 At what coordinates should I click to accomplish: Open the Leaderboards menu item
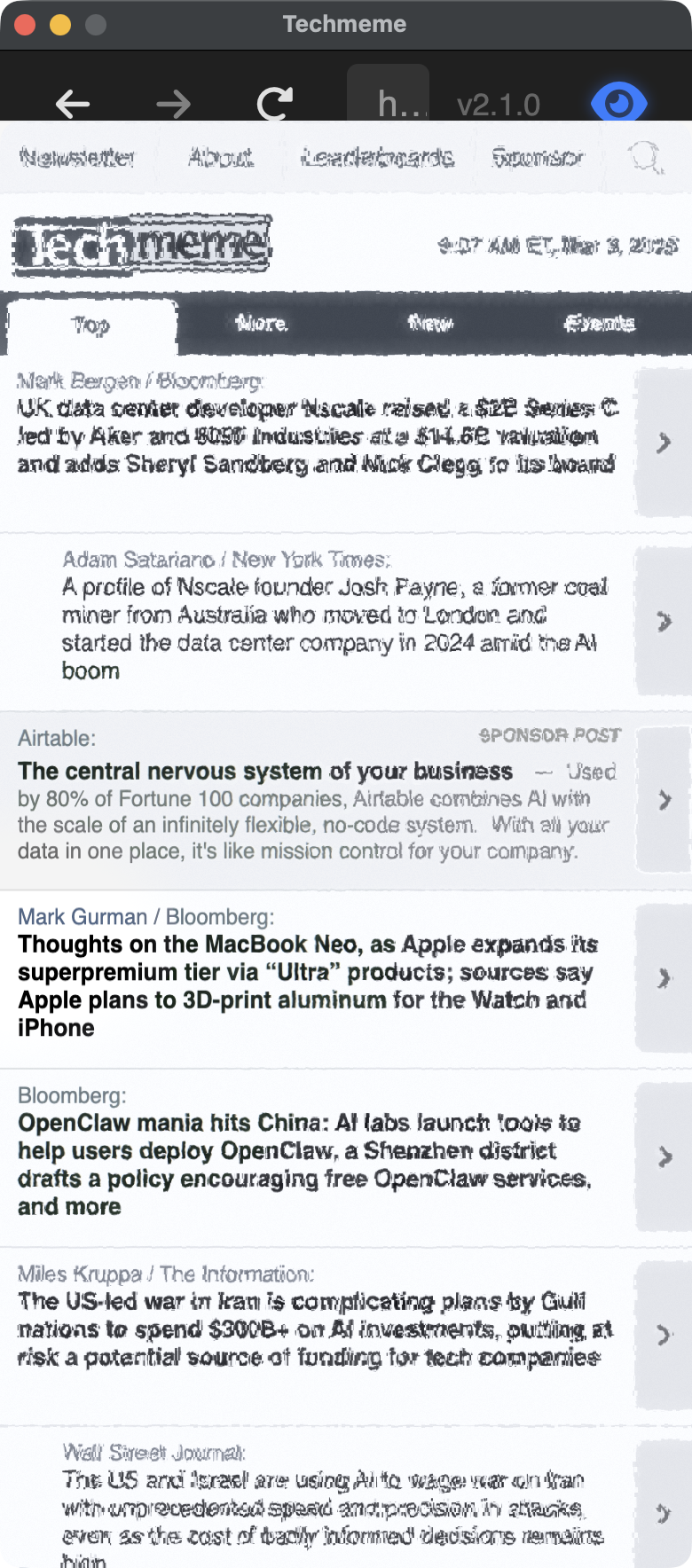(x=376, y=158)
